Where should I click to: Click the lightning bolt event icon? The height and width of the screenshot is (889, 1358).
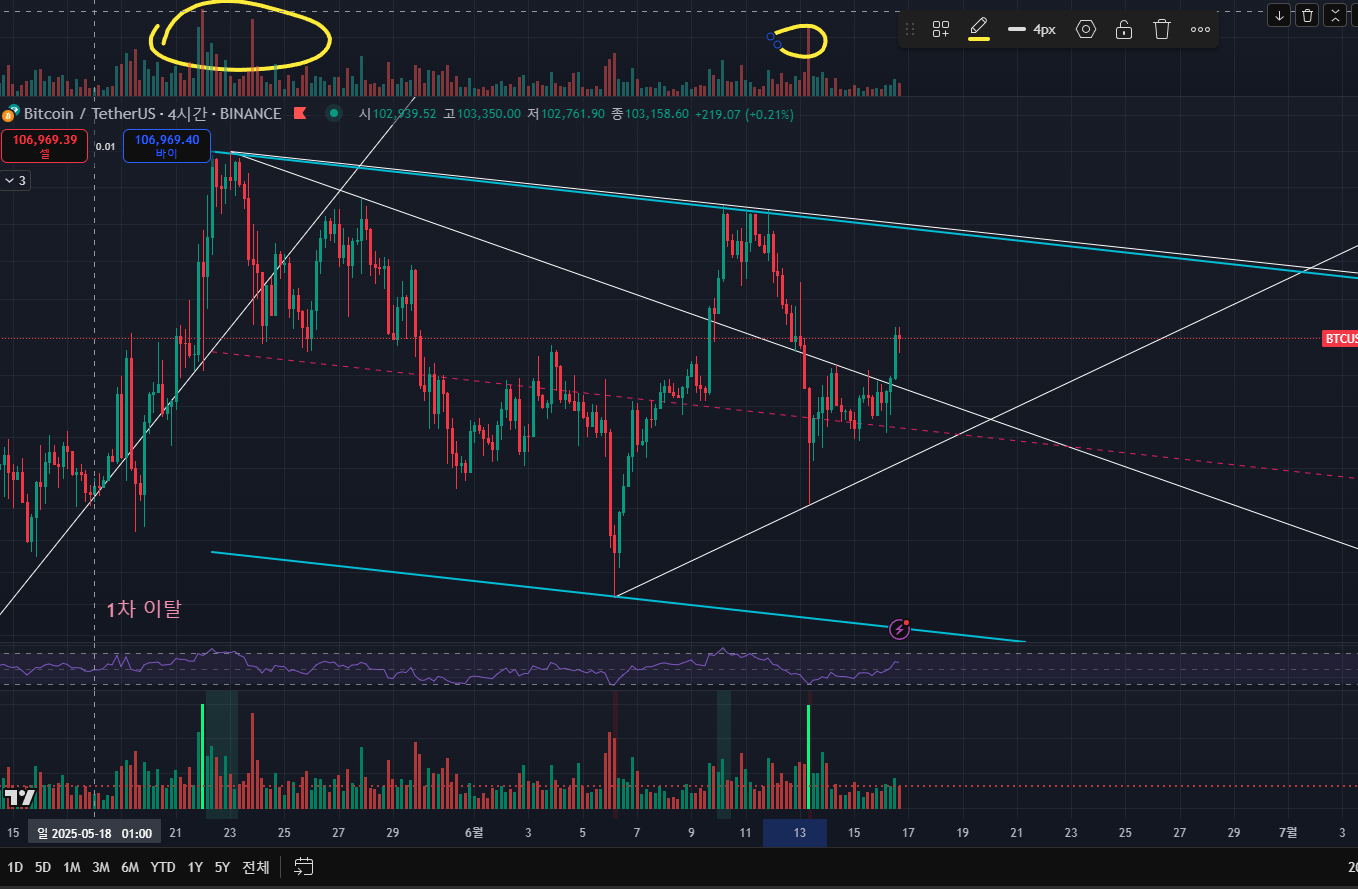click(x=899, y=628)
